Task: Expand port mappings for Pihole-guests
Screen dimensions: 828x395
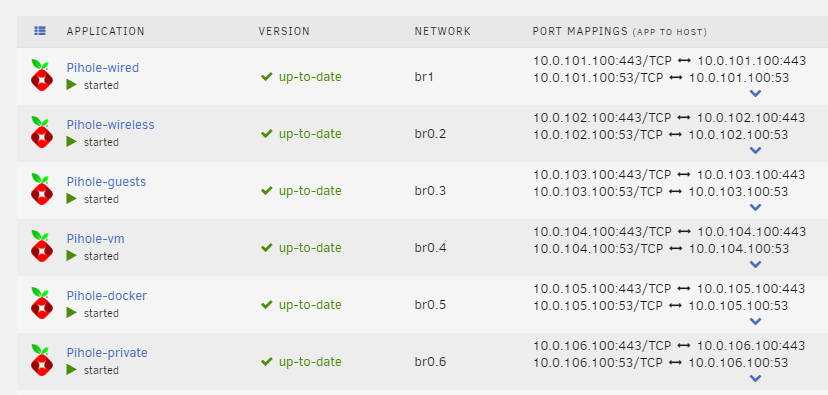Action: tap(756, 208)
